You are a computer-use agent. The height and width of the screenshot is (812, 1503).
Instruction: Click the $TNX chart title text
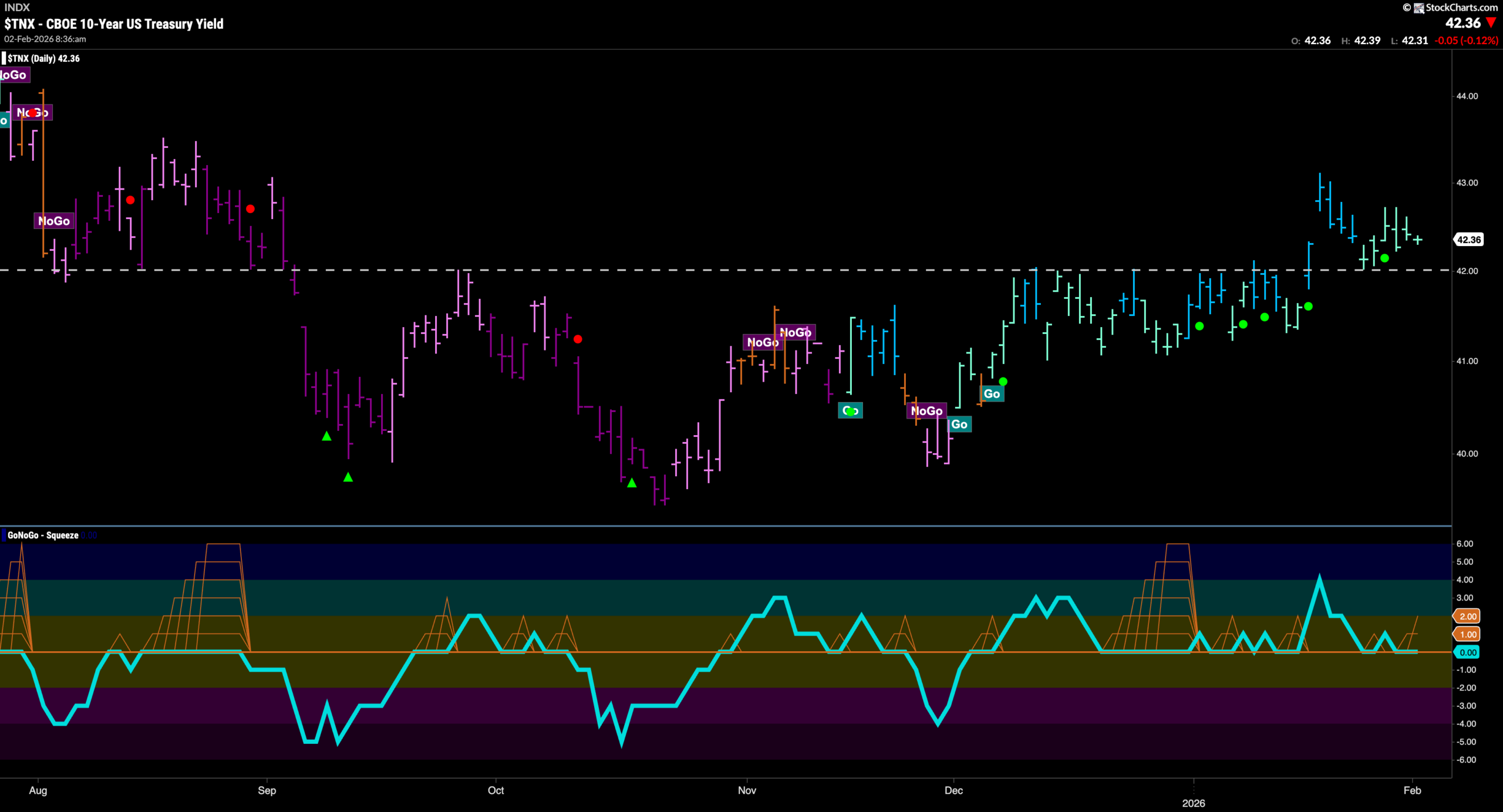[114, 24]
